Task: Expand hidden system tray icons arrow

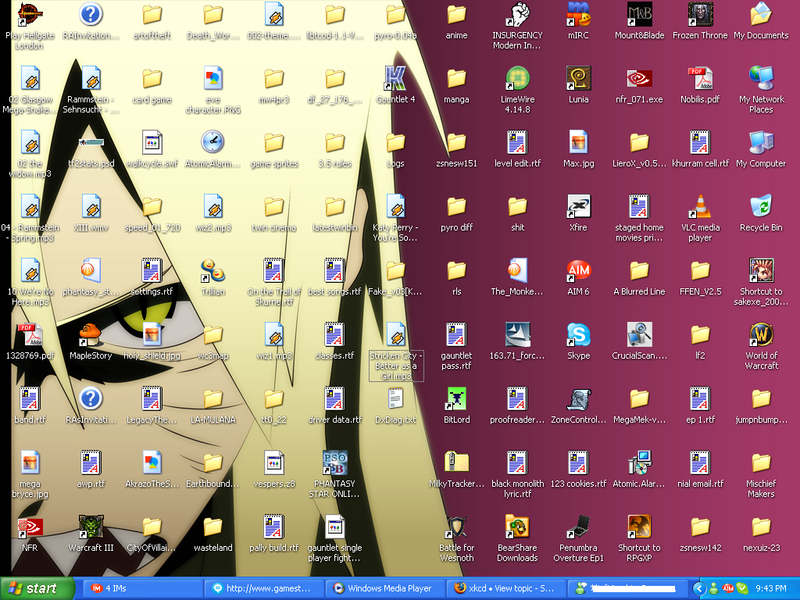Action: (x=698, y=589)
